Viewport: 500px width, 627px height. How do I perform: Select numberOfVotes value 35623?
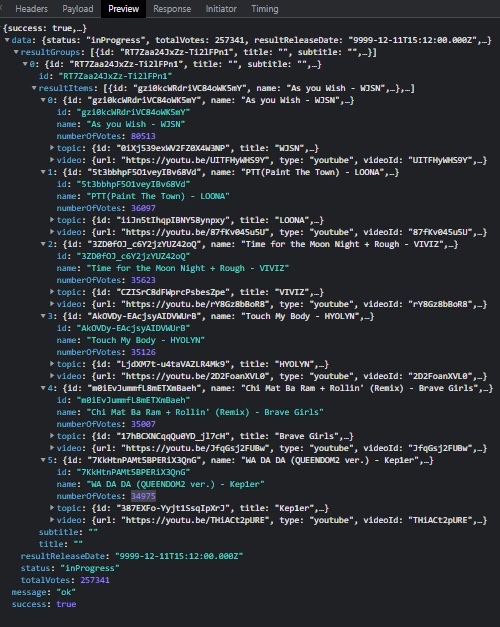(x=143, y=280)
